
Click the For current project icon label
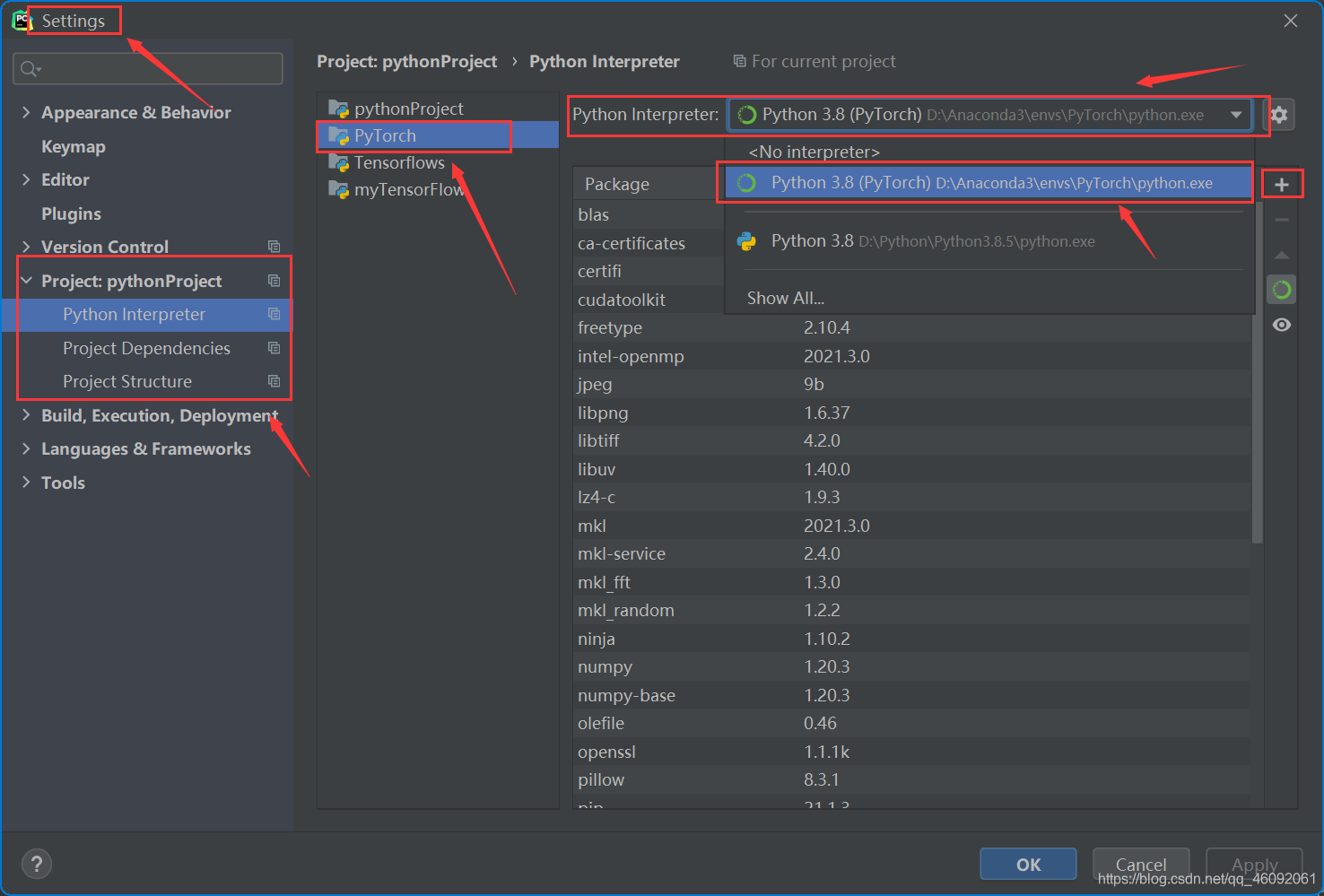click(814, 61)
